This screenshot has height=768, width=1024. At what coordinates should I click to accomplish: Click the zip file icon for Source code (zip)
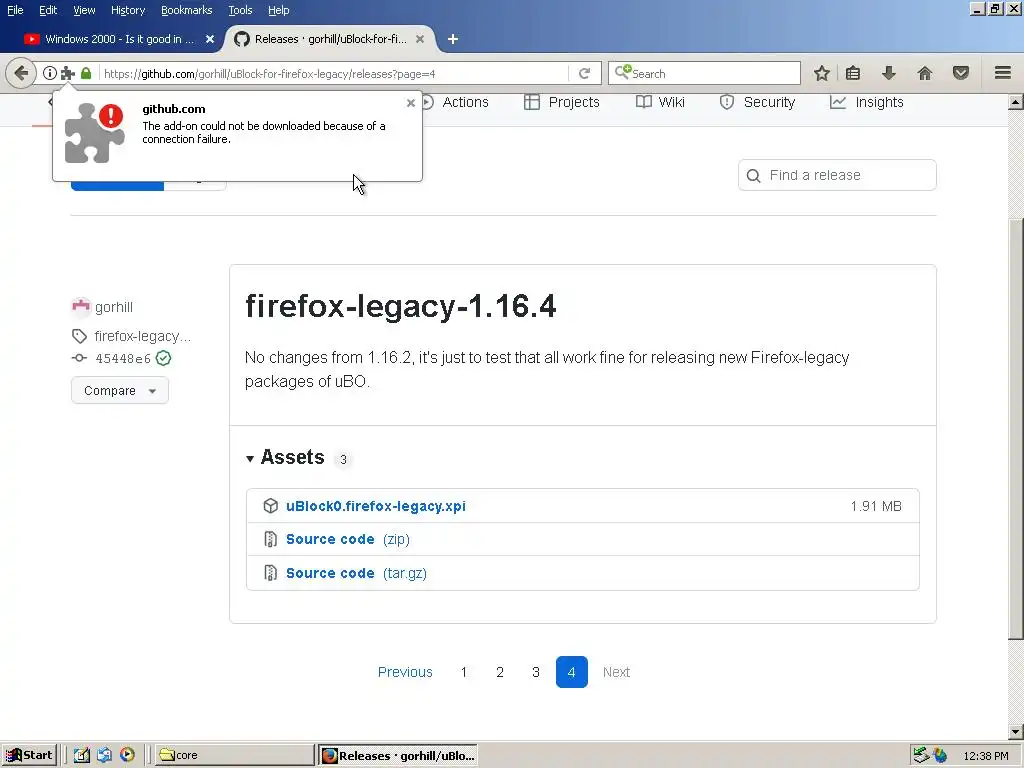tap(270, 539)
